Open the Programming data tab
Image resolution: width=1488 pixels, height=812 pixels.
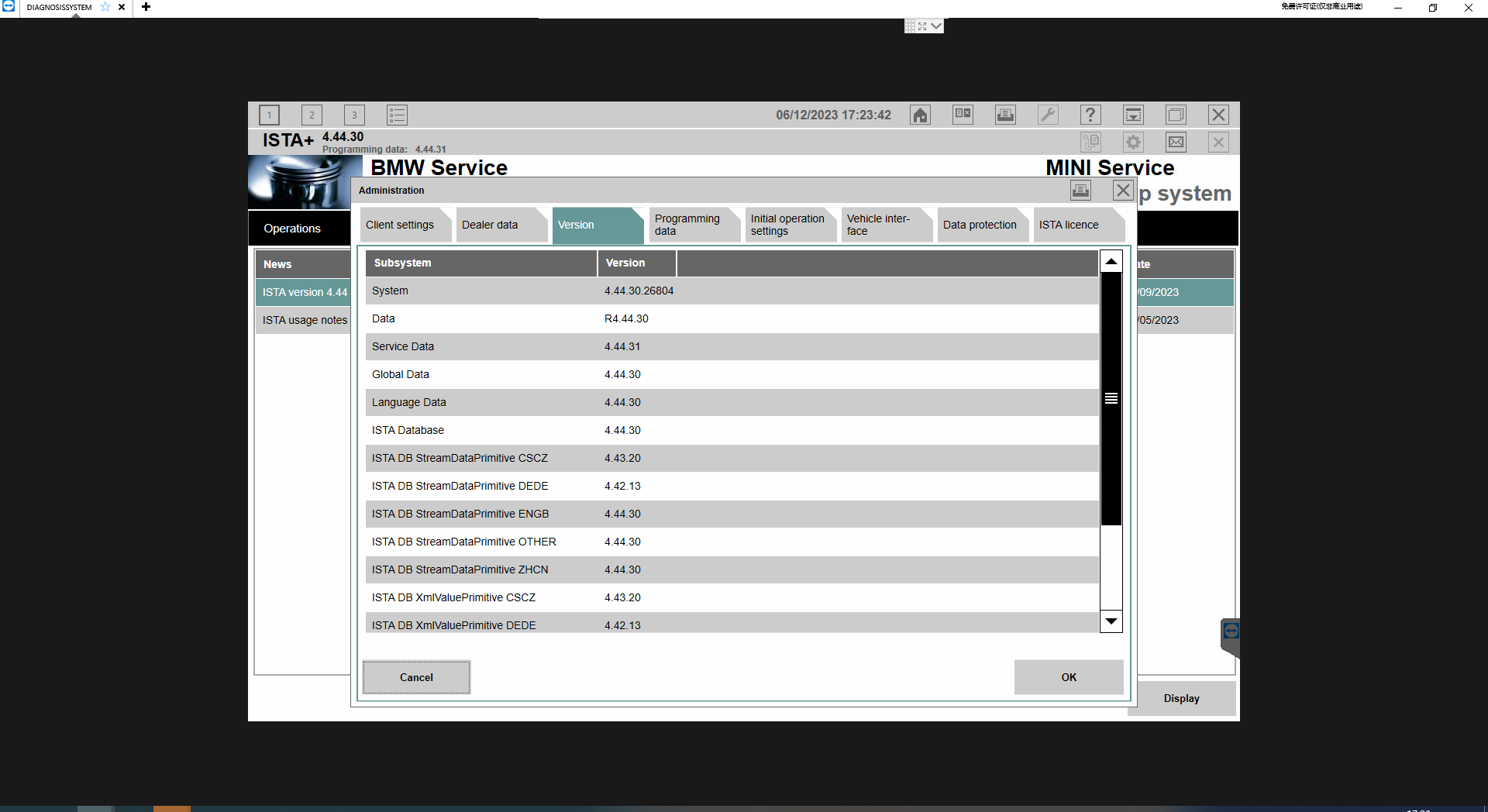(687, 225)
